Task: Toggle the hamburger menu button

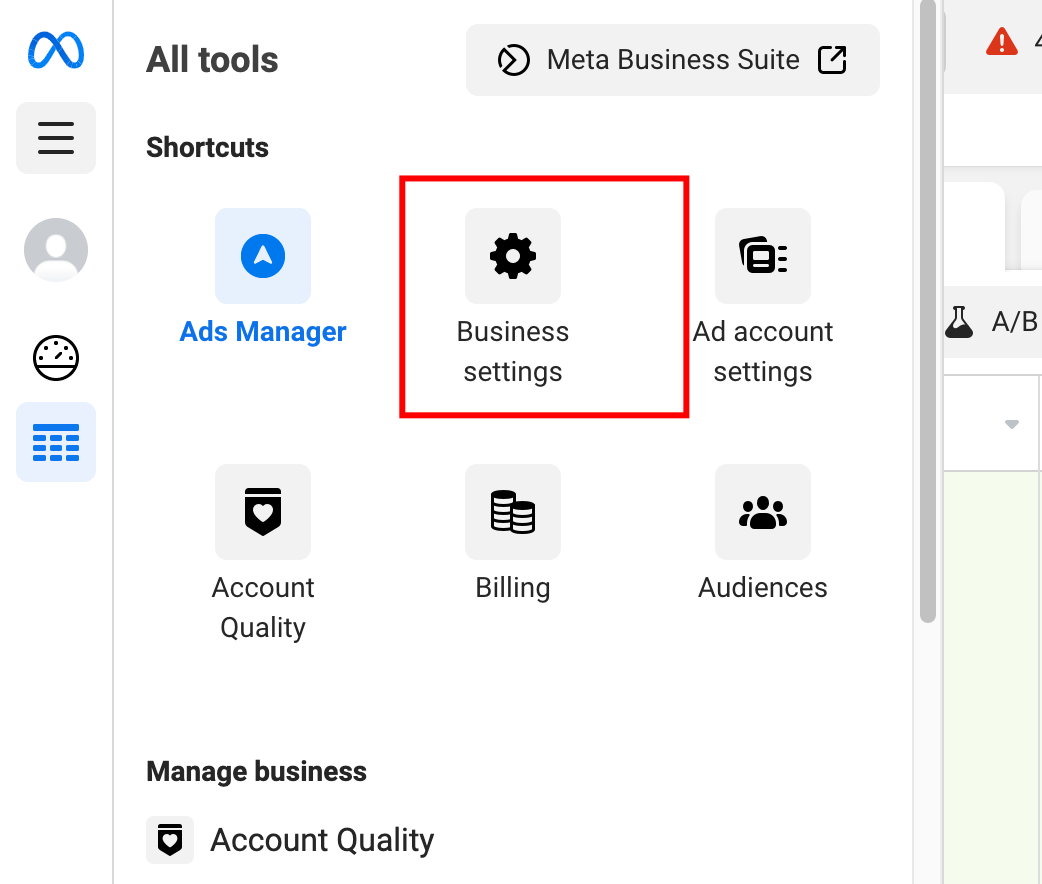Action: (x=56, y=138)
